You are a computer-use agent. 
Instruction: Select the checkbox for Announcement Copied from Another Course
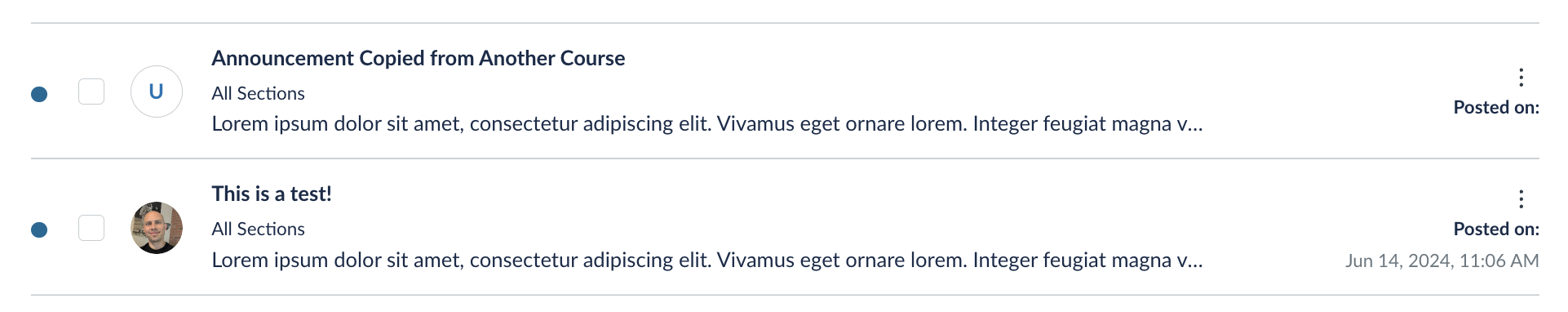91,91
